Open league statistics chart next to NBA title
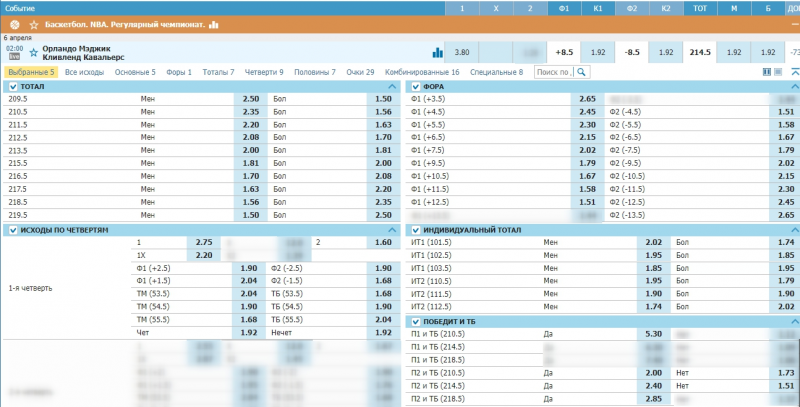Viewport: 800px width, 407px height. pos(213,23)
